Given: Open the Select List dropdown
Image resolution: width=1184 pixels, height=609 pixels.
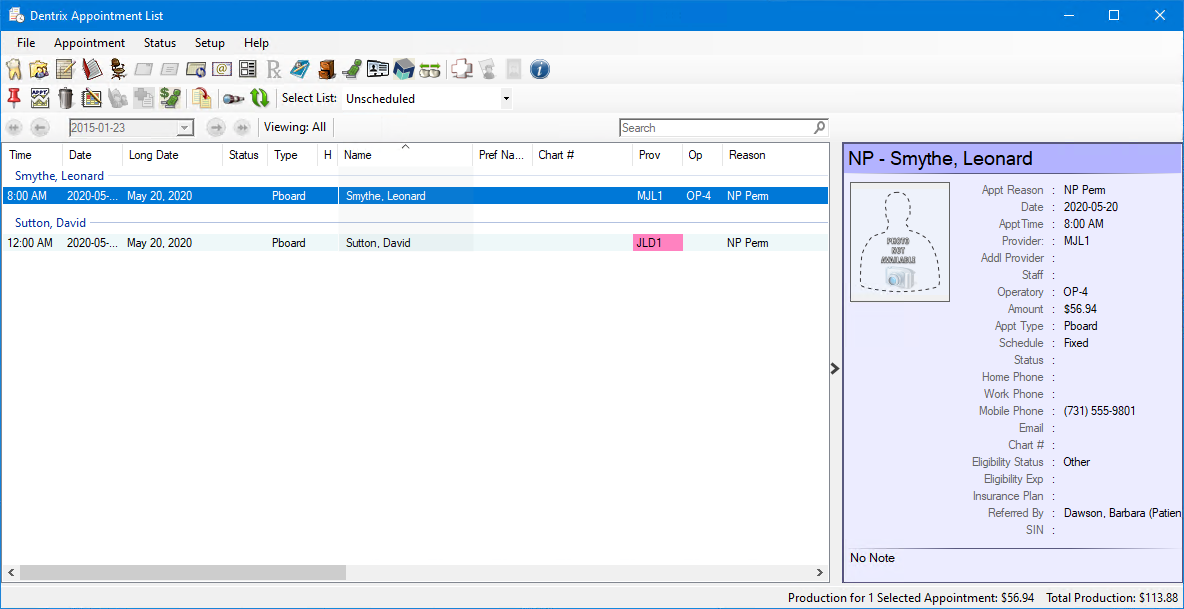Looking at the screenshot, I should [x=506, y=99].
